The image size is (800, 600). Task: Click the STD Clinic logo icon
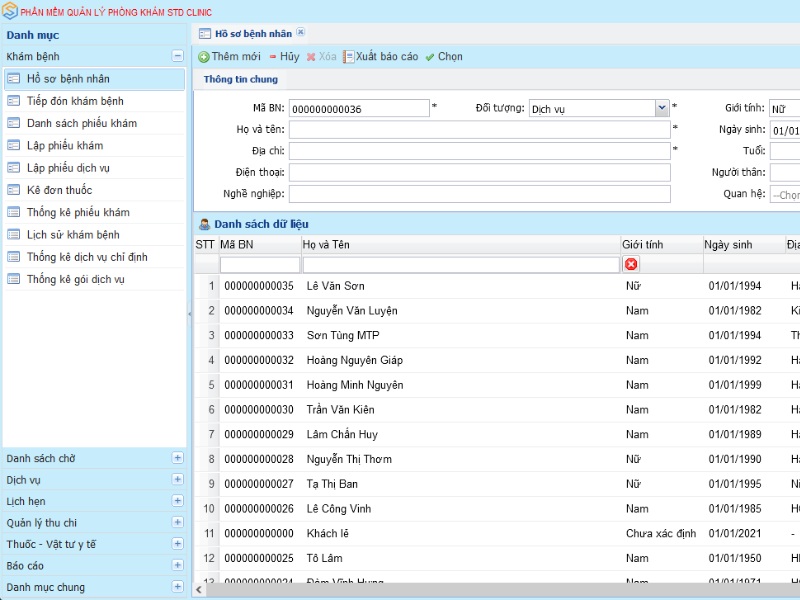coord(10,11)
